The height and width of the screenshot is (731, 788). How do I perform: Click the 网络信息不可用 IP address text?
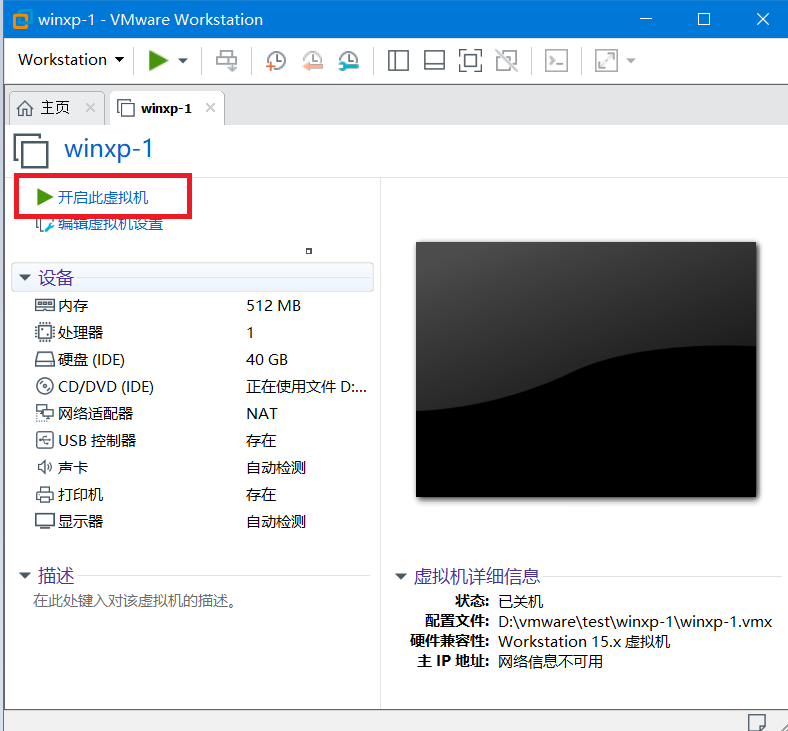(x=550, y=662)
